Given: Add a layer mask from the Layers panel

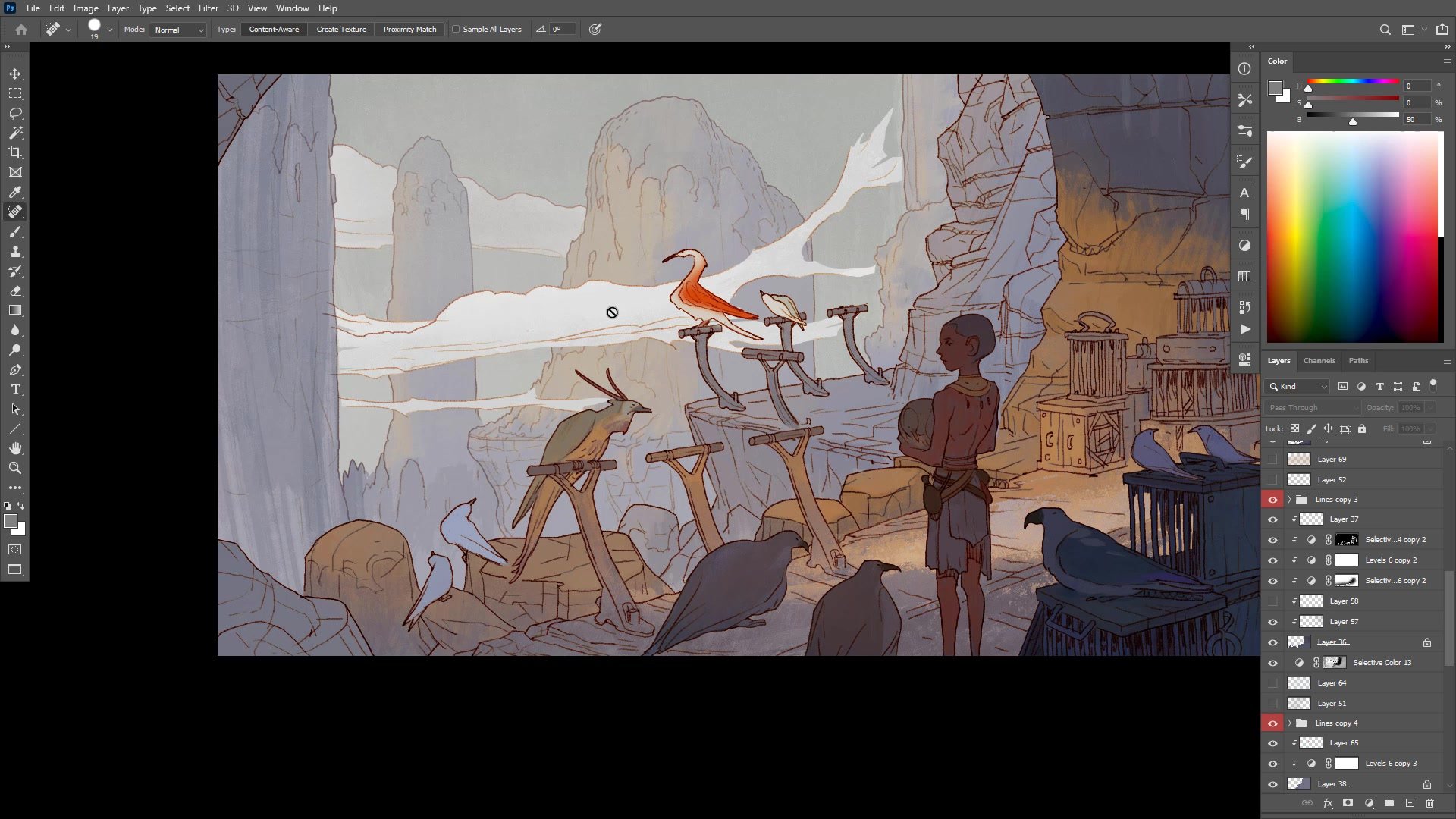Looking at the screenshot, I should coord(1349,802).
